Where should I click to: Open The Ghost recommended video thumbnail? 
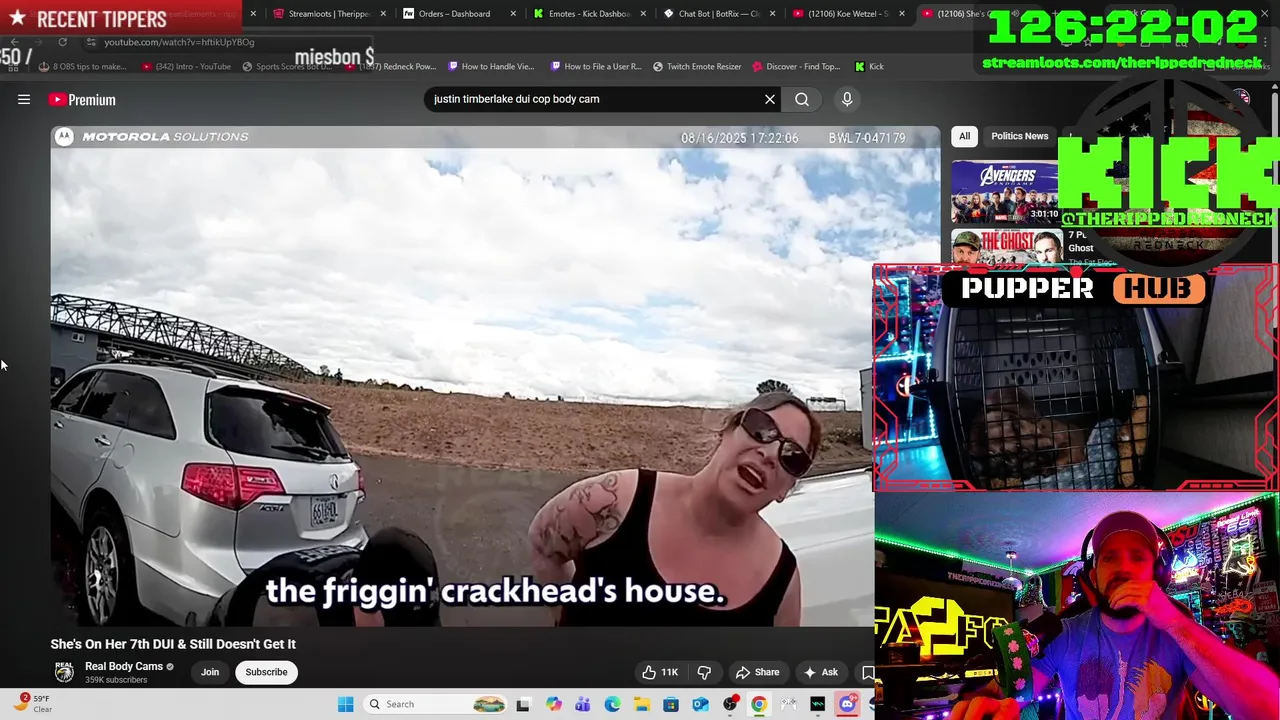click(x=1006, y=248)
